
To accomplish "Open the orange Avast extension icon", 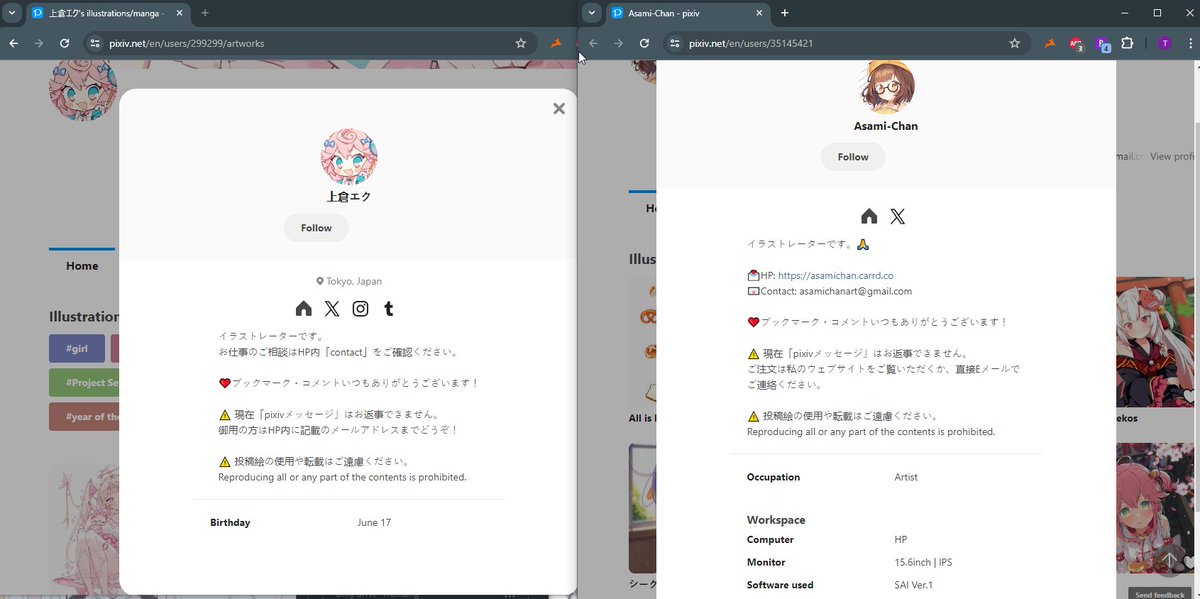I will pos(1050,43).
